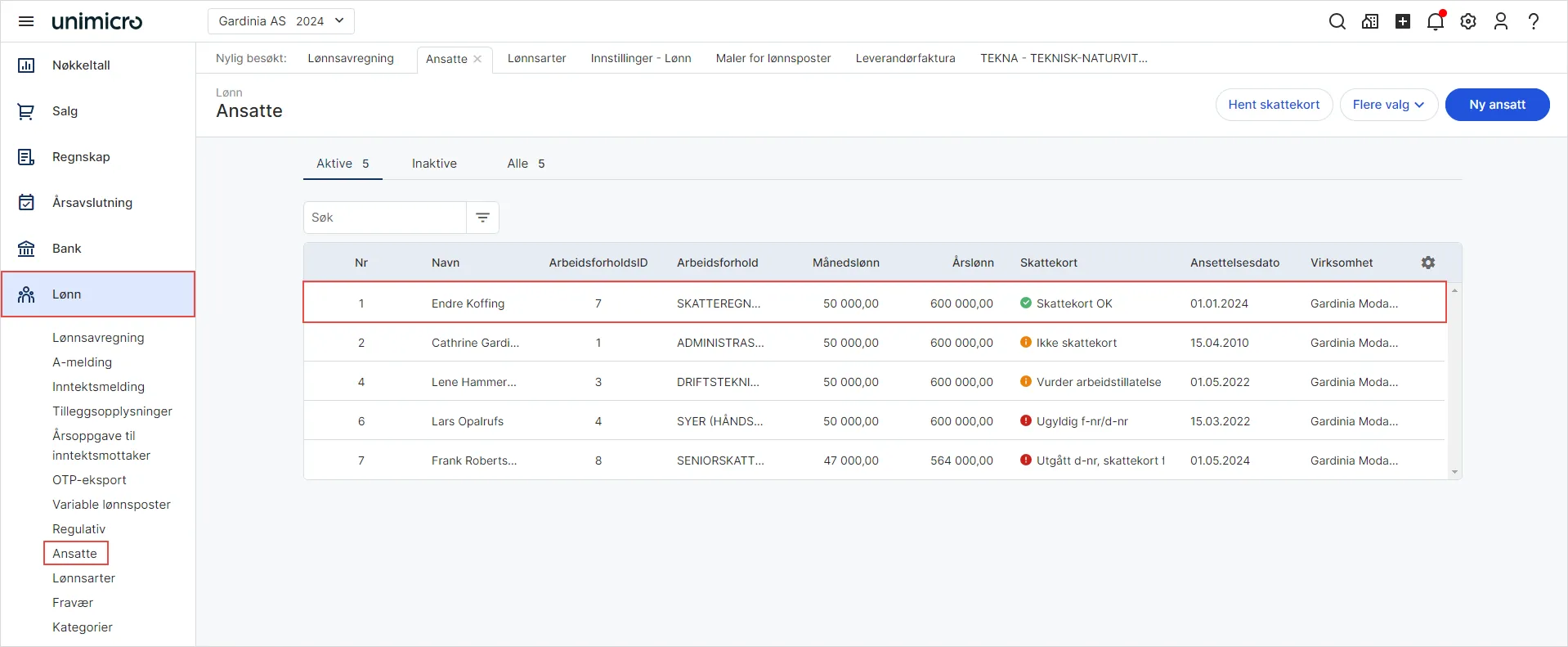Viewport: 1568px width, 647px height.
Task: Open settings gear in top bar
Action: point(1468,21)
